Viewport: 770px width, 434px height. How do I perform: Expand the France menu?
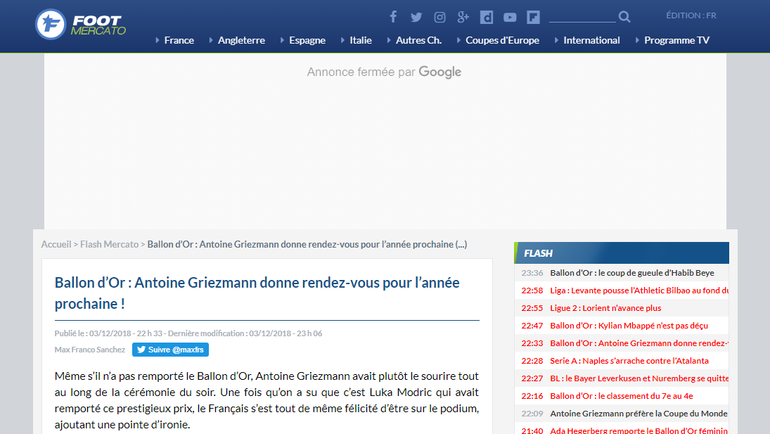coord(178,40)
